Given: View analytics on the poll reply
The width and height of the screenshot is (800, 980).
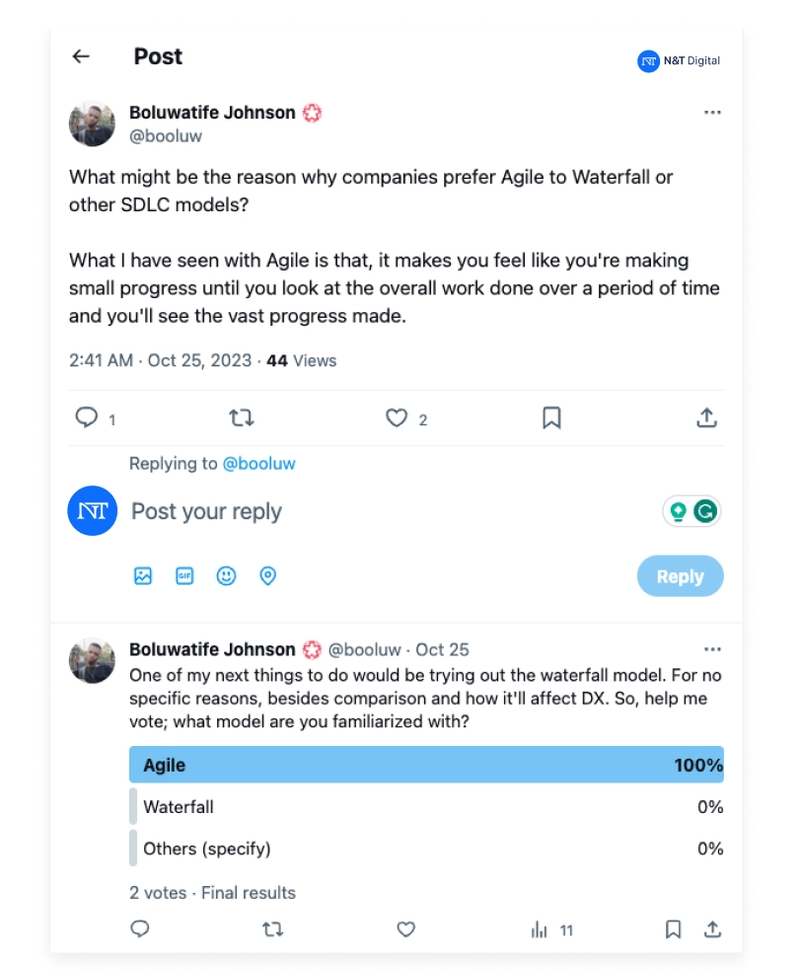Looking at the screenshot, I should [539, 930].
